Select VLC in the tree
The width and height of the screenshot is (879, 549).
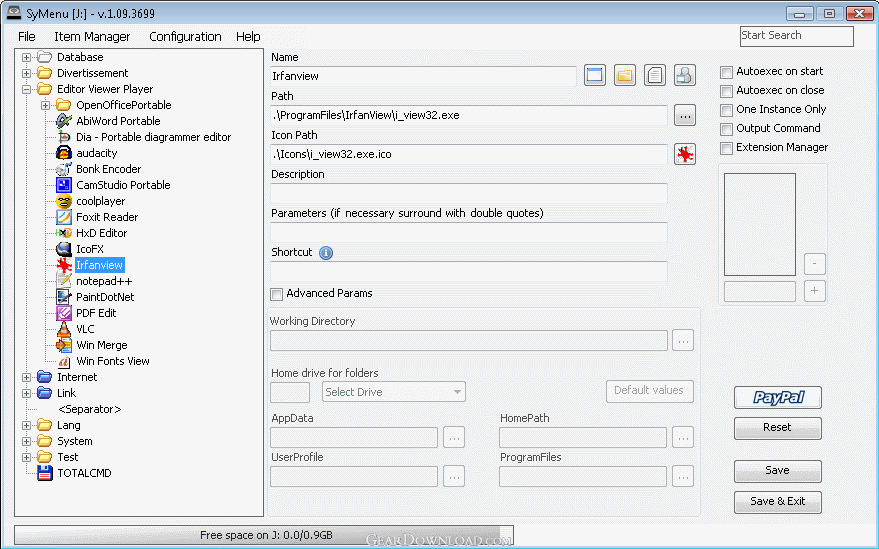tap(85, 329)
